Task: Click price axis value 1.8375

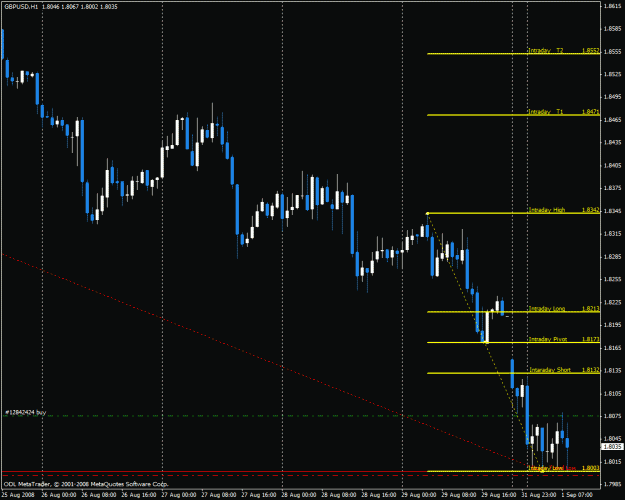Action: pyautogui.click(x=612, y=188)
